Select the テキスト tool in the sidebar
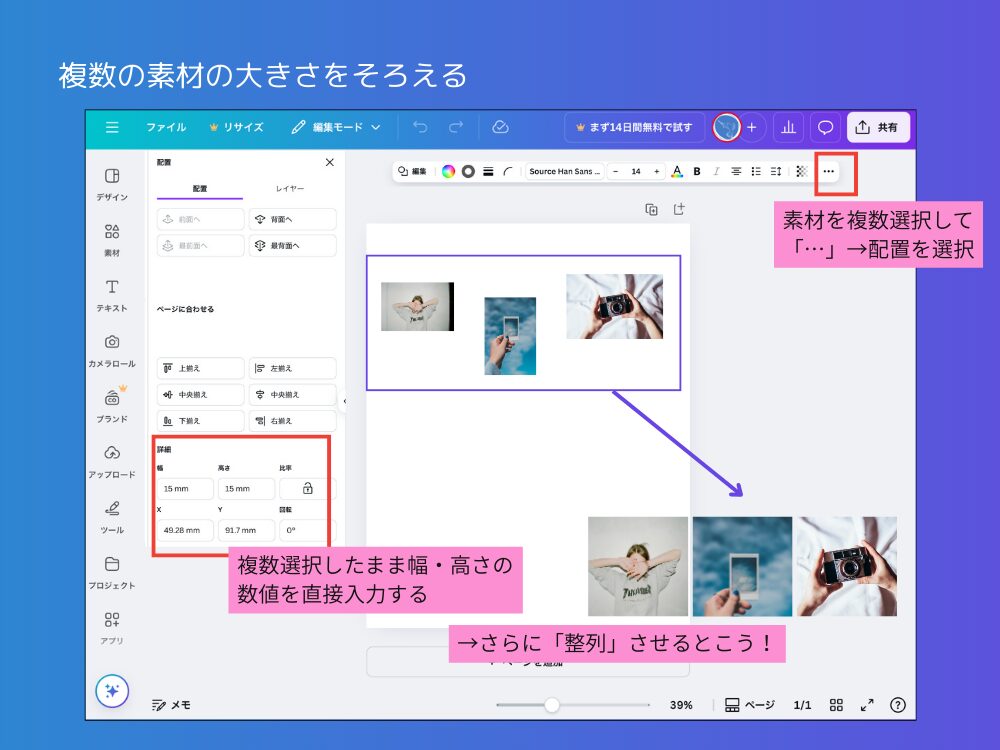 point(110,291)
